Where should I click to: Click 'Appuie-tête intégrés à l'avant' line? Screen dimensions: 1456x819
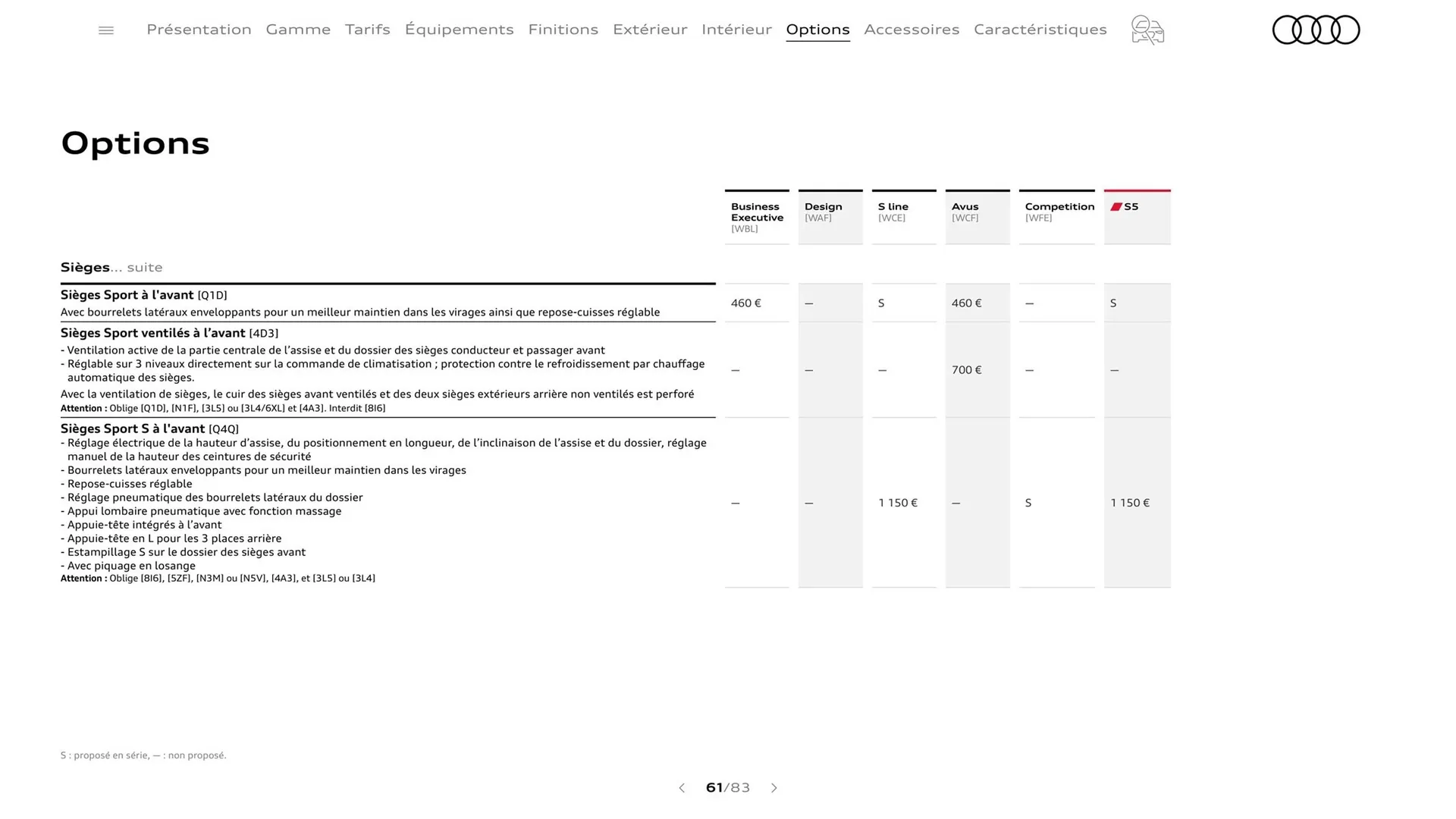141,525
